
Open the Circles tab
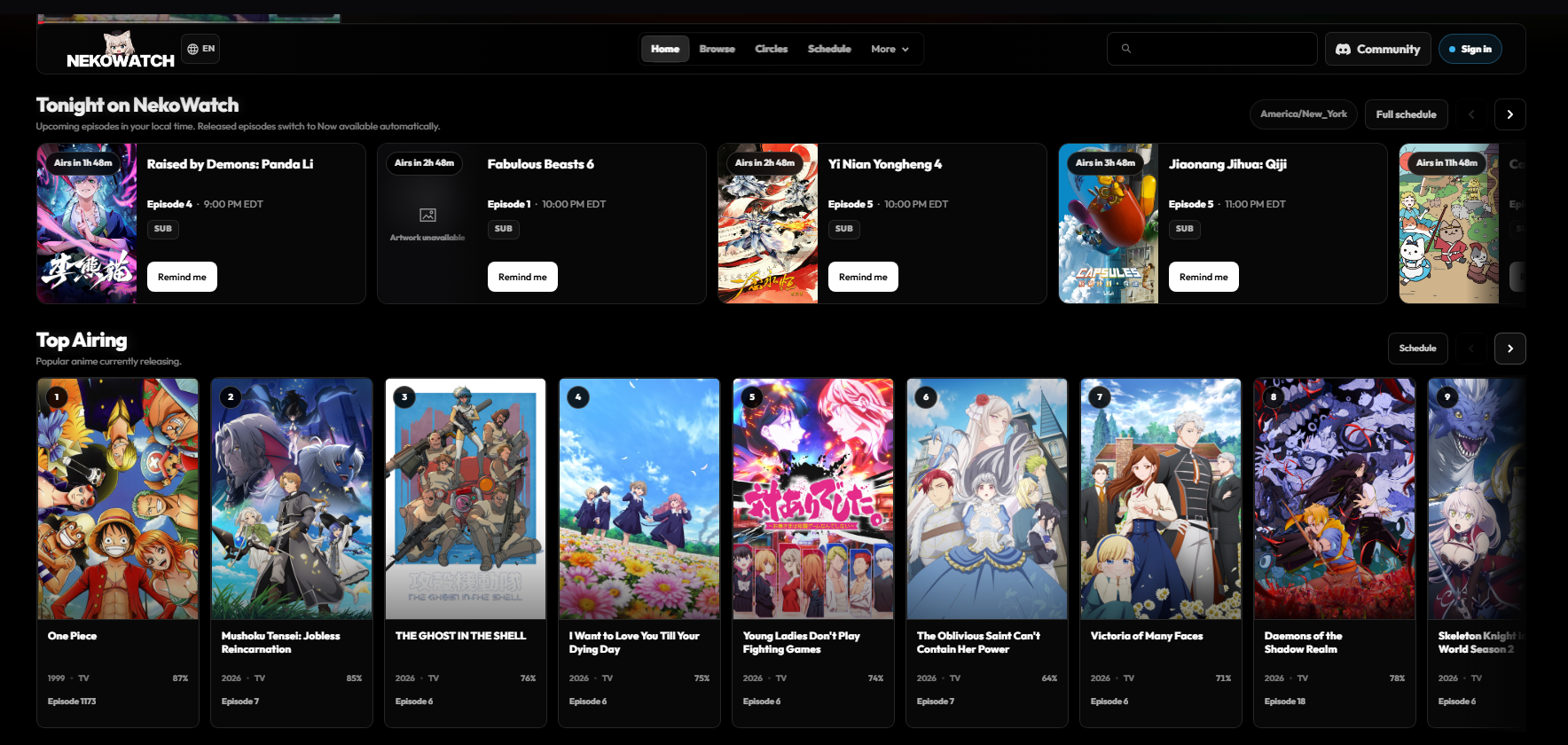[772, 49]
